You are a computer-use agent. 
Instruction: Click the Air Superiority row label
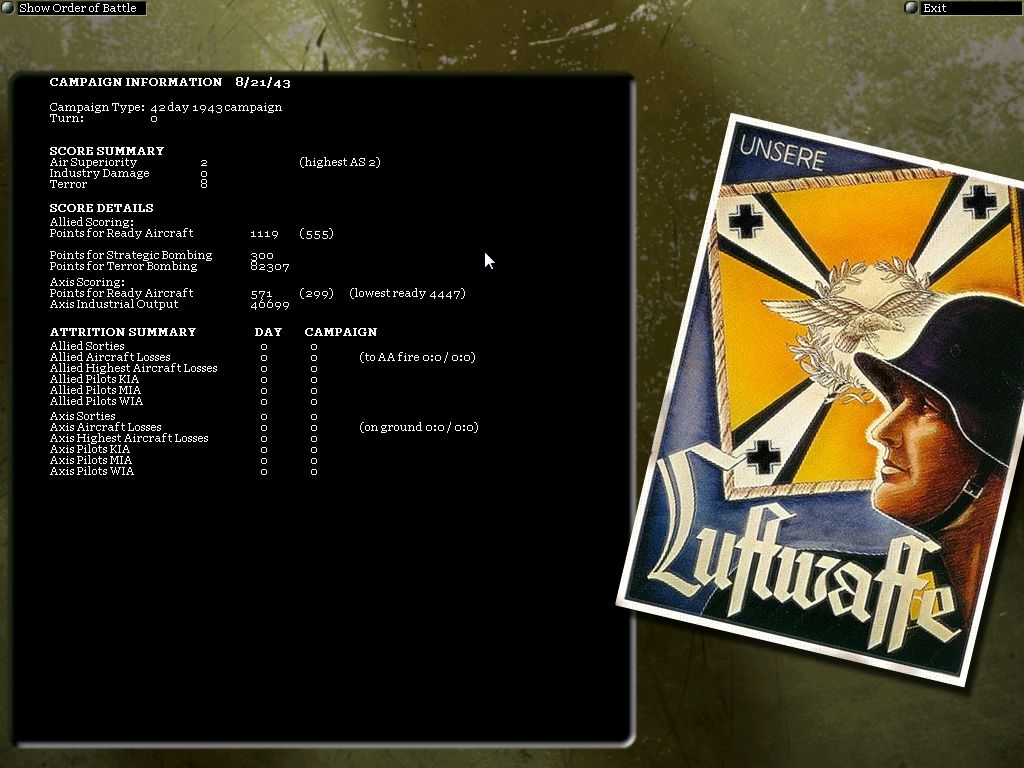point(93,162)
